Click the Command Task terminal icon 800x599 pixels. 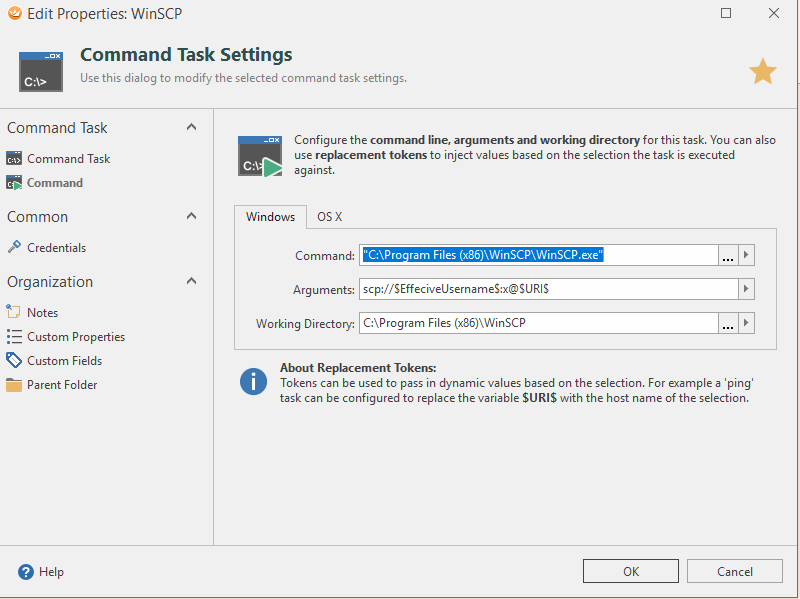pyautogui.click(x=14, y=159)
